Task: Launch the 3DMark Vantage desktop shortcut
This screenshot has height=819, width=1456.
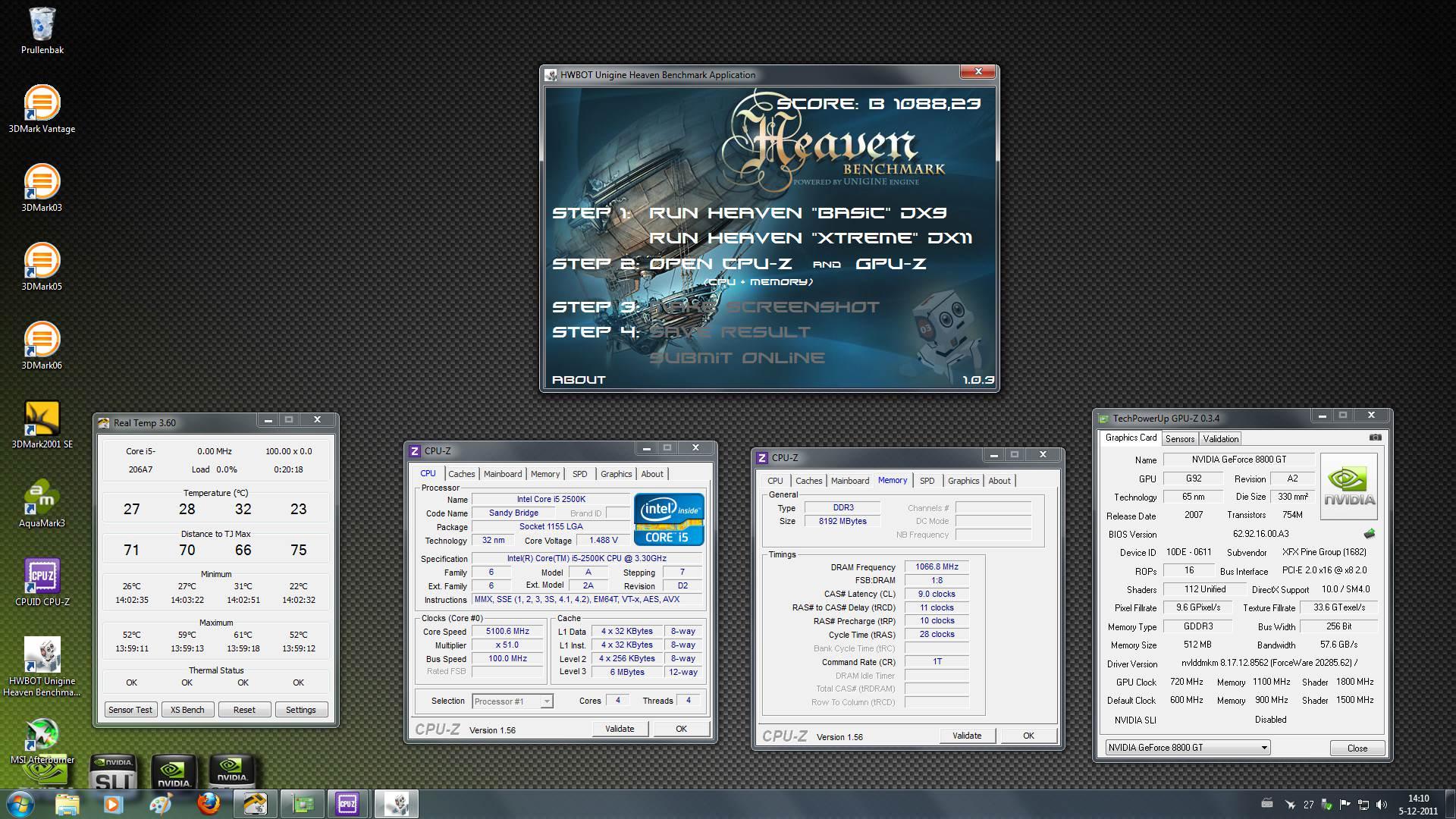Action: click(42, 109)
